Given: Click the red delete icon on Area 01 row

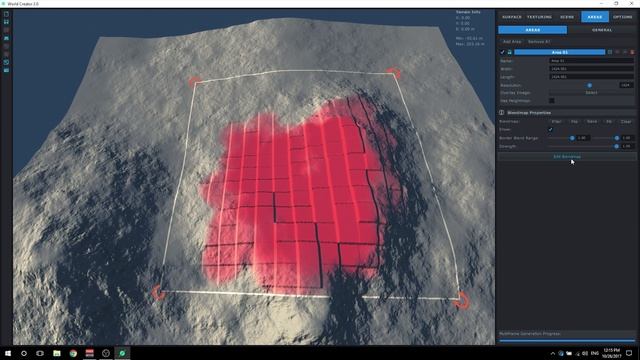Looking at the screenshot, I should (632, 52).
